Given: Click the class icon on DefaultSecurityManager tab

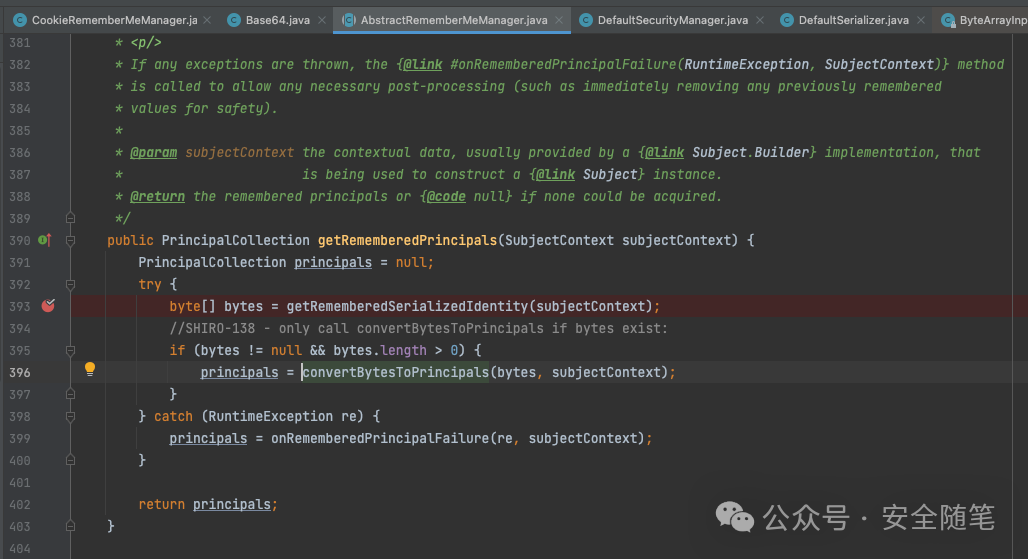Looking at the screenshot, I should [x=586, y=20].
